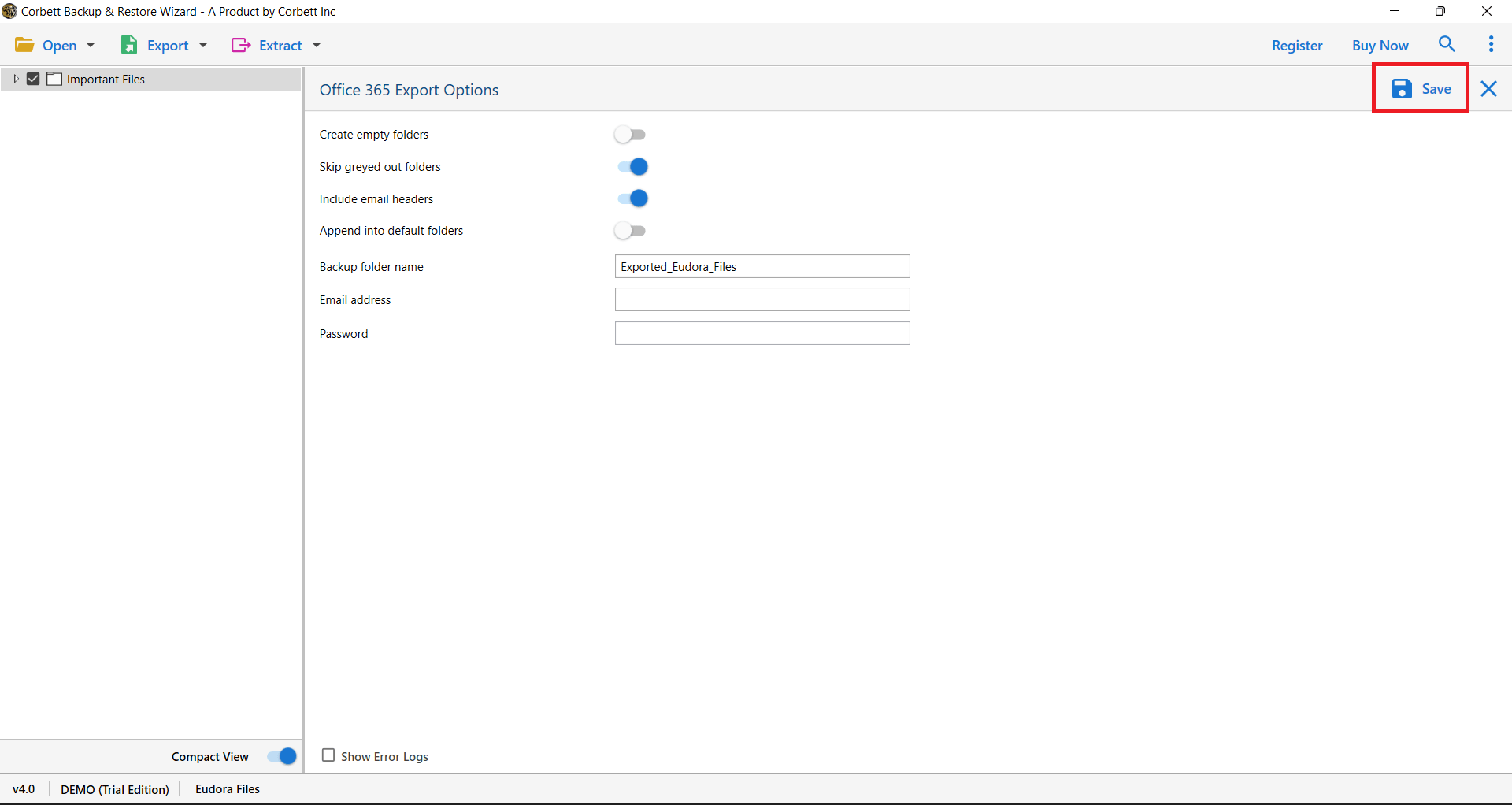Select the Open menu item

click(x=60, y=45)
